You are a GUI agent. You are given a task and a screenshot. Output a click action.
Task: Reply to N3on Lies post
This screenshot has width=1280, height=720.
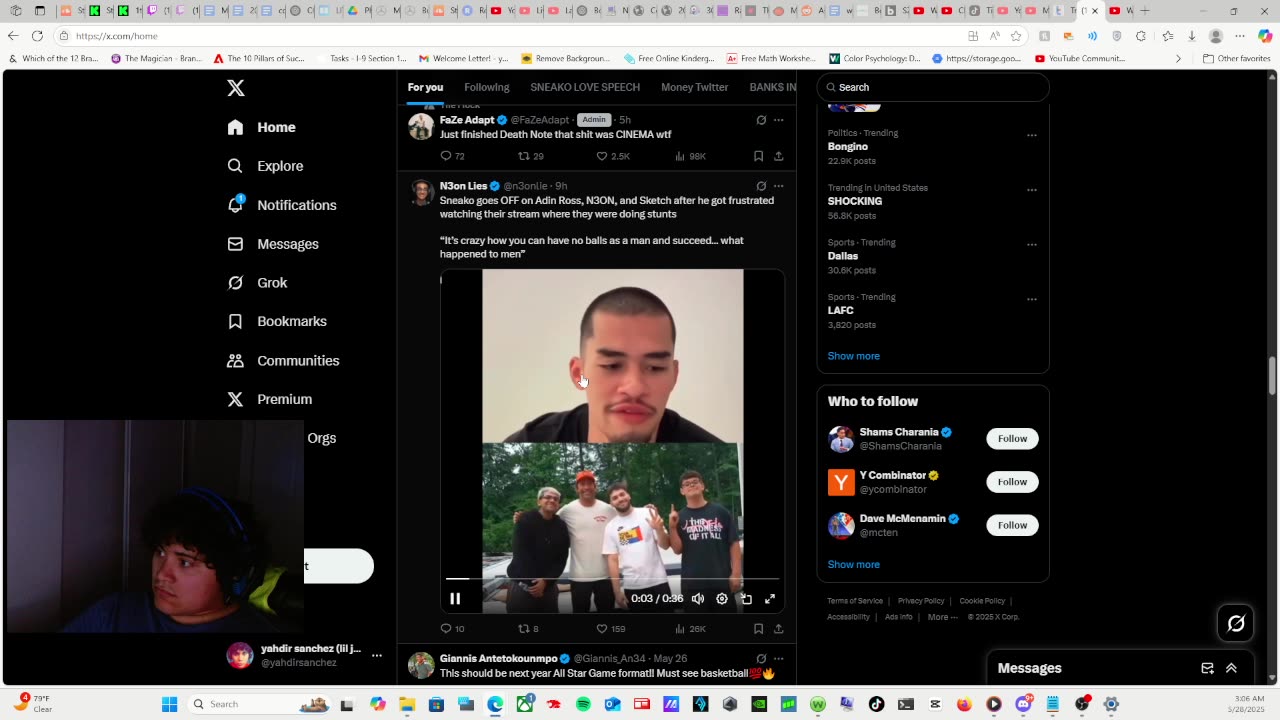click(x=452, y=628)
